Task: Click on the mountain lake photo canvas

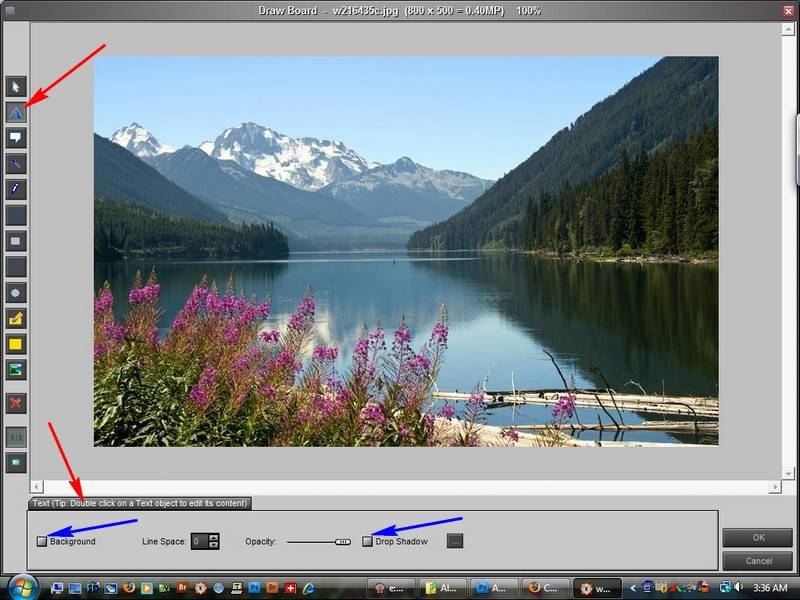Action: pos(406,251)
